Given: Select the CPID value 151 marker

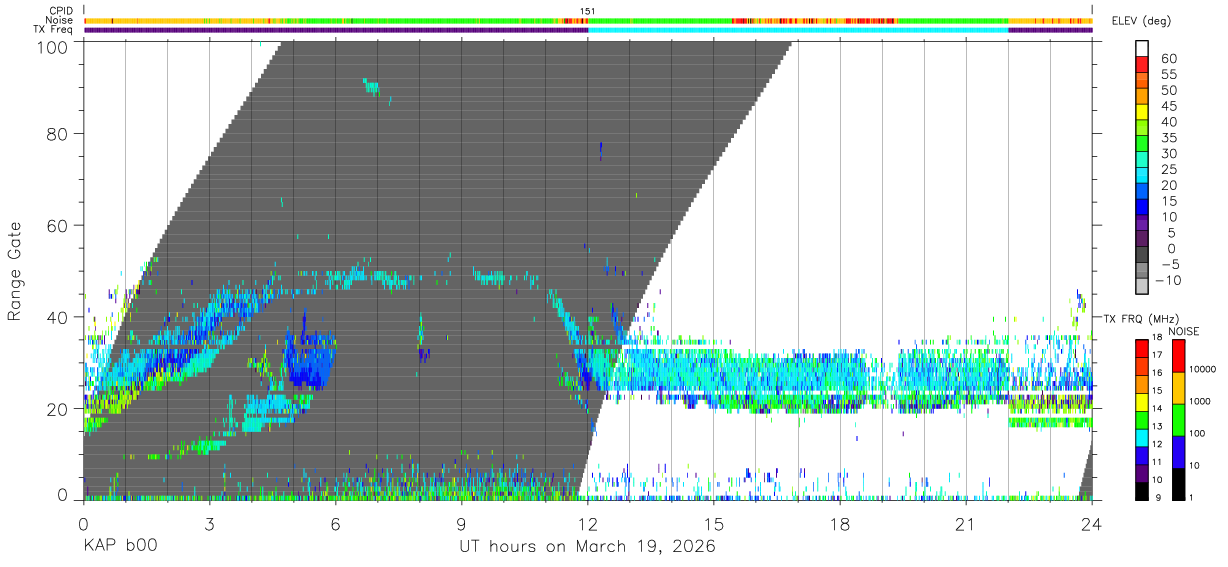Looking at the screenshot, I should tap(588, 11).
